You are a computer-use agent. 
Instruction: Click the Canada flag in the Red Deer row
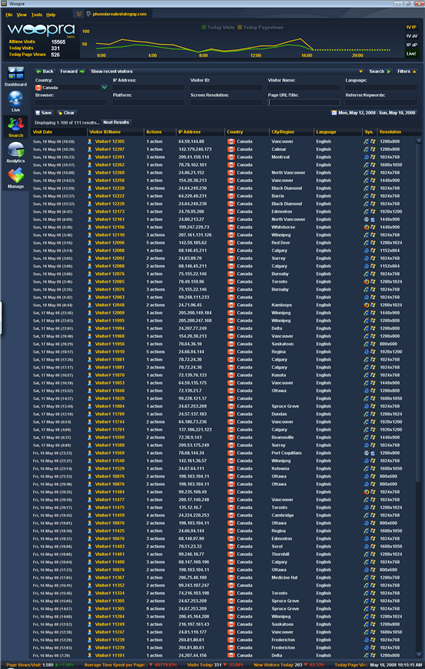pos(231,243)
